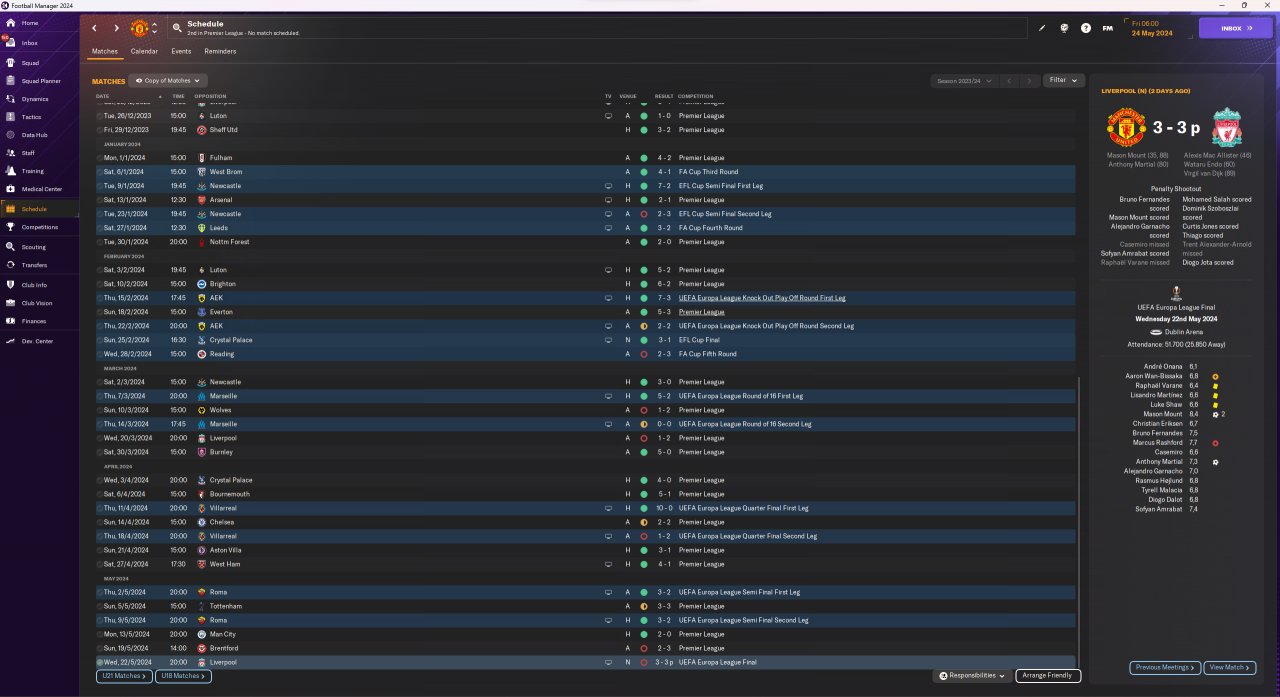The height and width of the screenshot is (697, 1280).
Task: Open the Filter dropdown
Action: [x=1063, y=80]
